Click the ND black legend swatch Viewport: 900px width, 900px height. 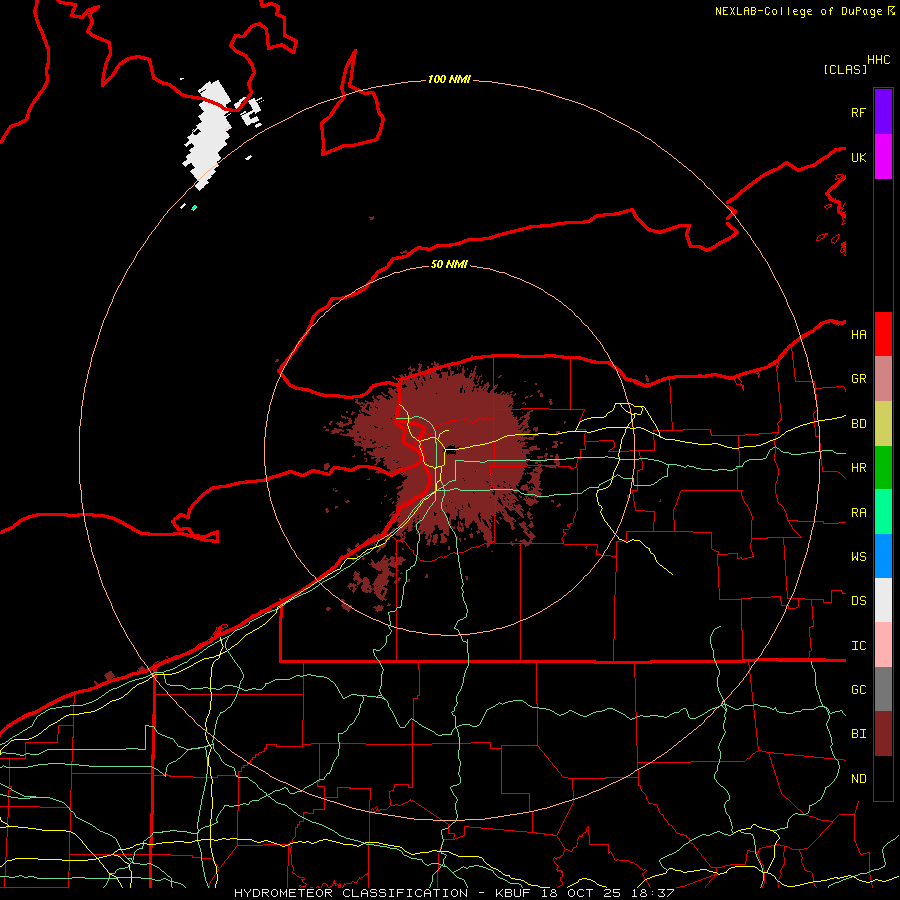click(x=883, y=778)
